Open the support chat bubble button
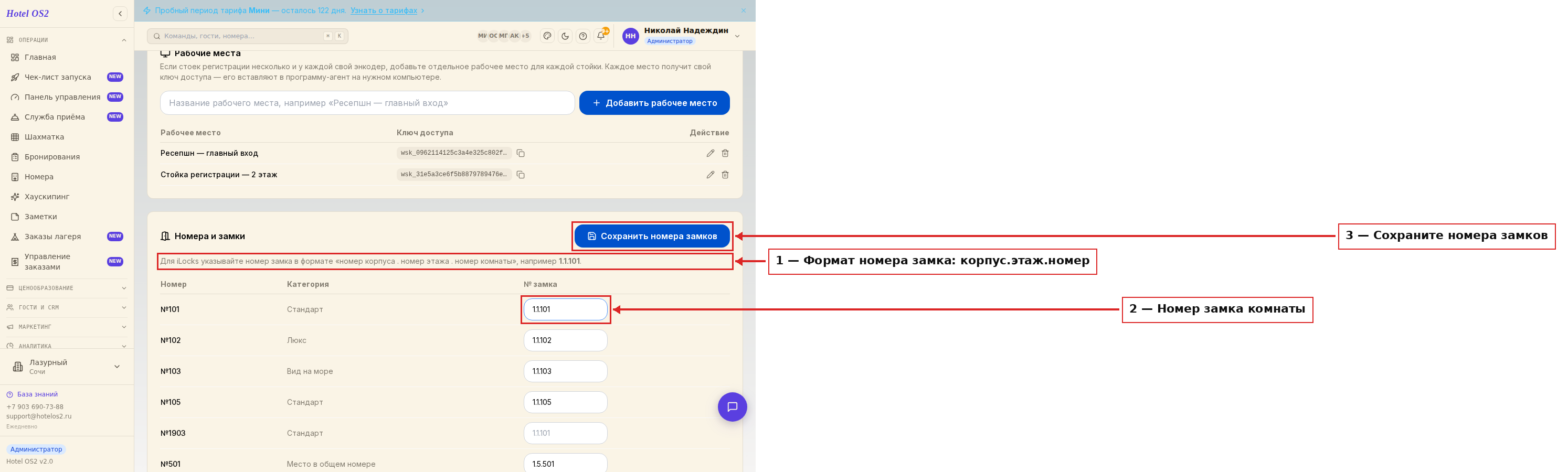Image resolution: width=1568 pixels, height=472 pixels. coord(732,407)
